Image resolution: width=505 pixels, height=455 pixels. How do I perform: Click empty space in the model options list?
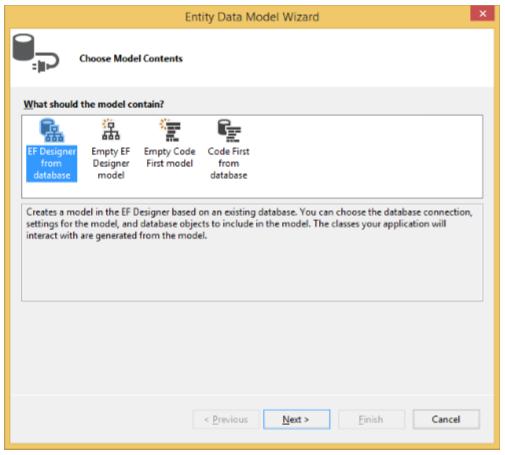pyautogui.click(x=367, y=157)
